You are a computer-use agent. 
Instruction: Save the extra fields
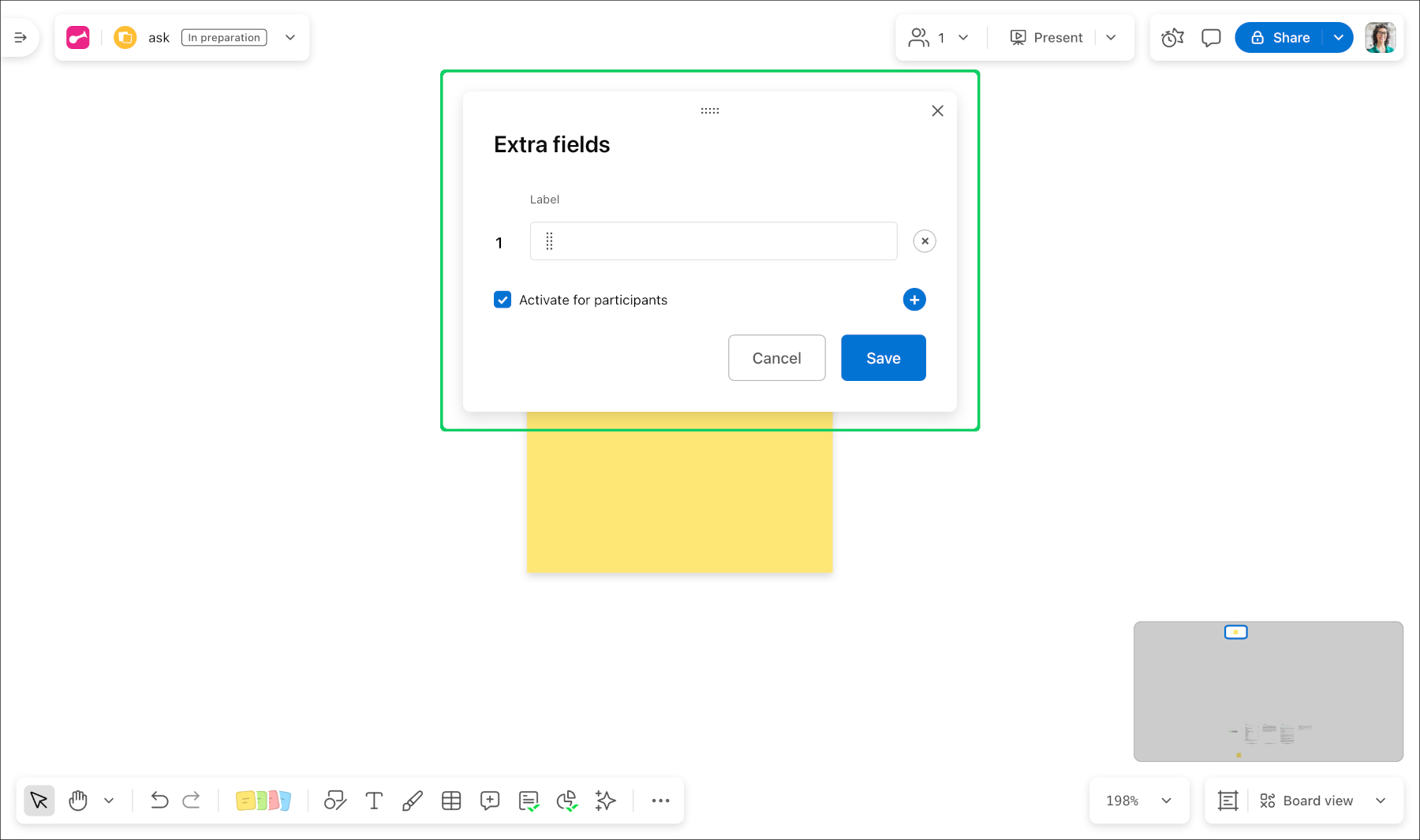point(883,358)
